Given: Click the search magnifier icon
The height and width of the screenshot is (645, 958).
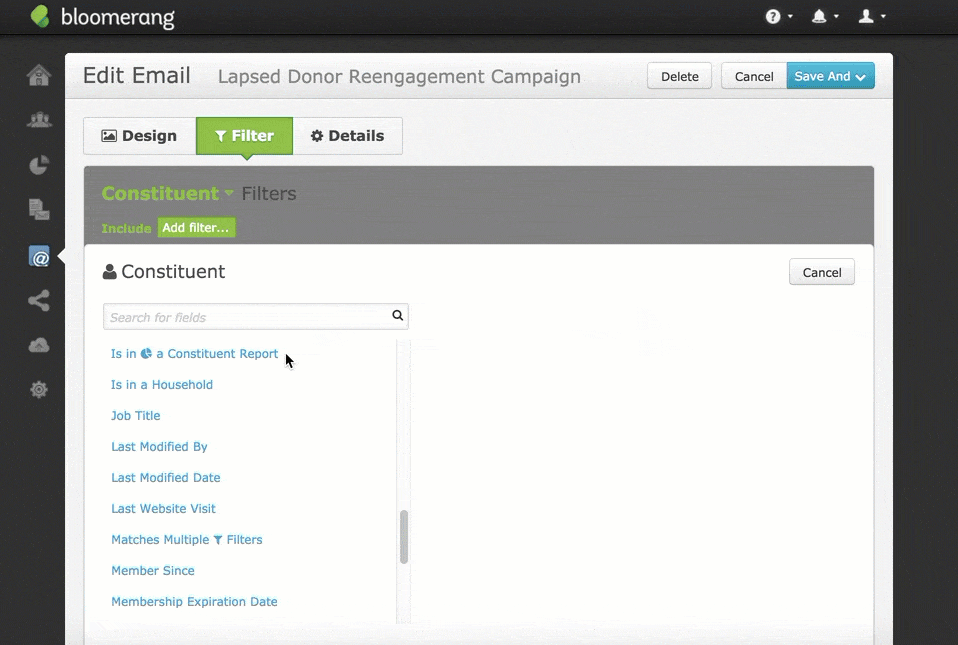Looking at the screenshot, I should click(397, 316).
